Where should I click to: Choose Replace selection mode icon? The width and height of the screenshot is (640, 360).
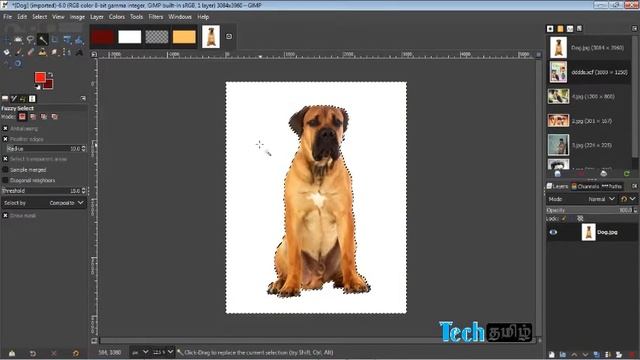pyautogui.click(x=22, y=117)
